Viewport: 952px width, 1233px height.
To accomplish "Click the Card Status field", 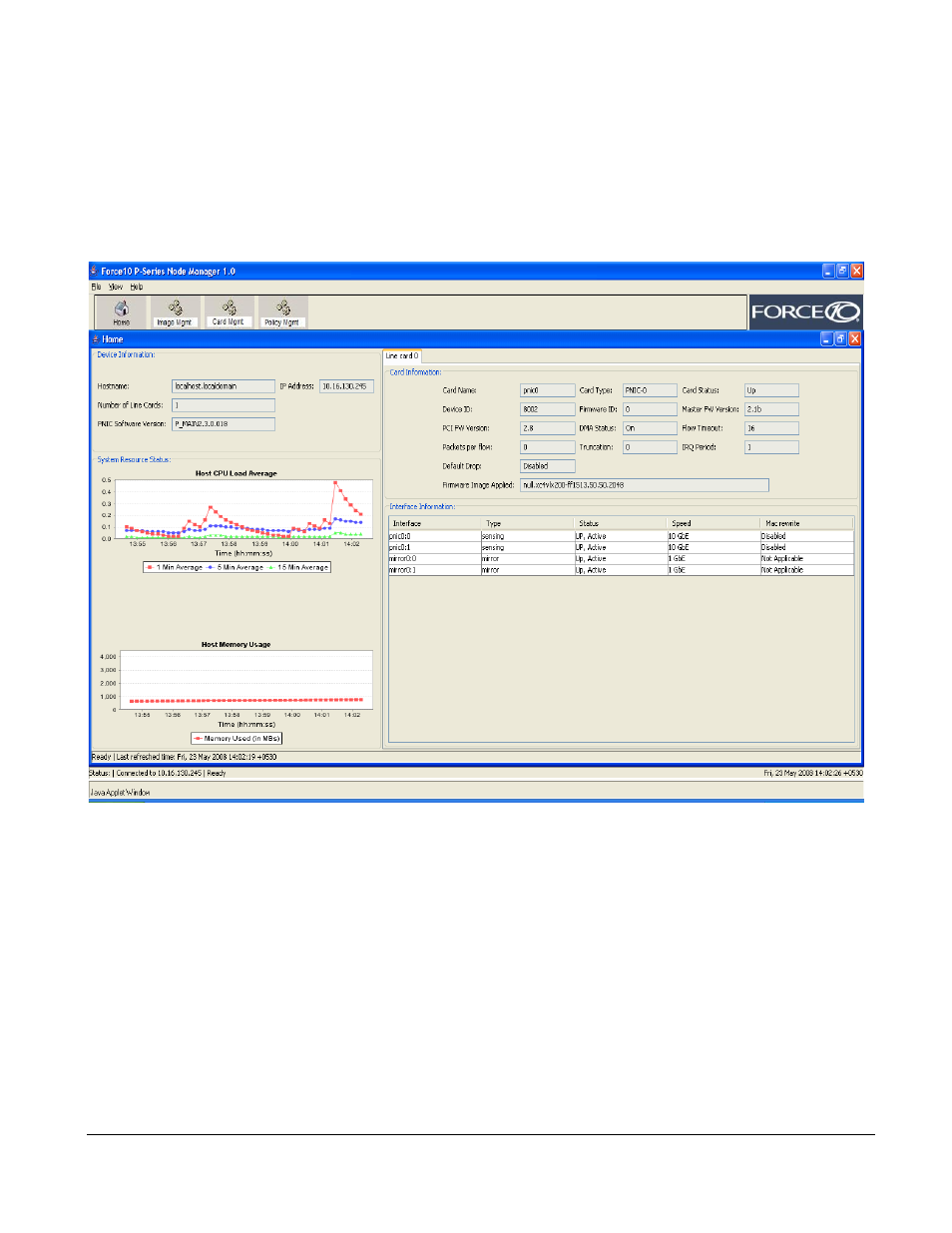I will pyautogui.click(x=771, y=390).
